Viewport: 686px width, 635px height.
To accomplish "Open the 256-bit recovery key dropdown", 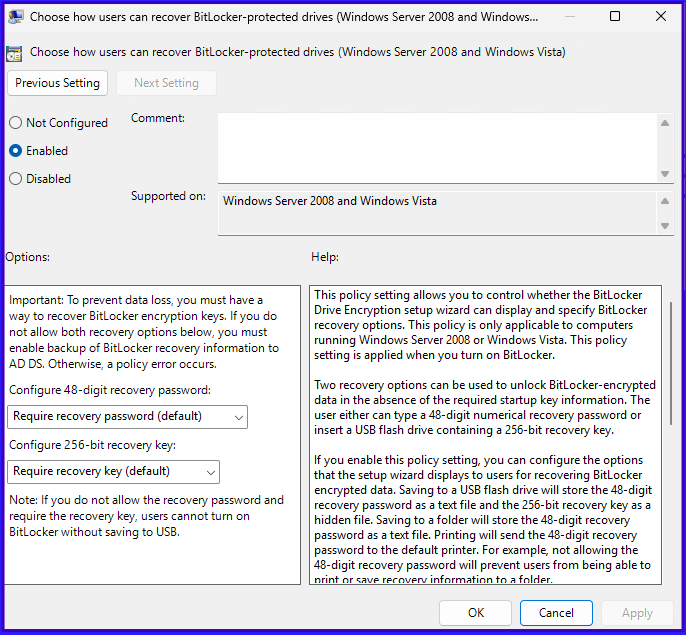I will [x=113, y=471].
